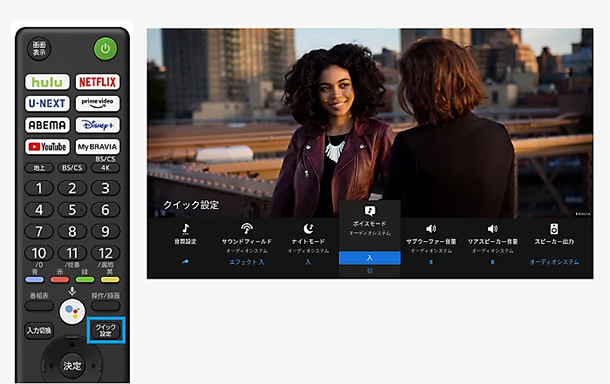Tap the red color button on the remote

click(x=60, y=279)
